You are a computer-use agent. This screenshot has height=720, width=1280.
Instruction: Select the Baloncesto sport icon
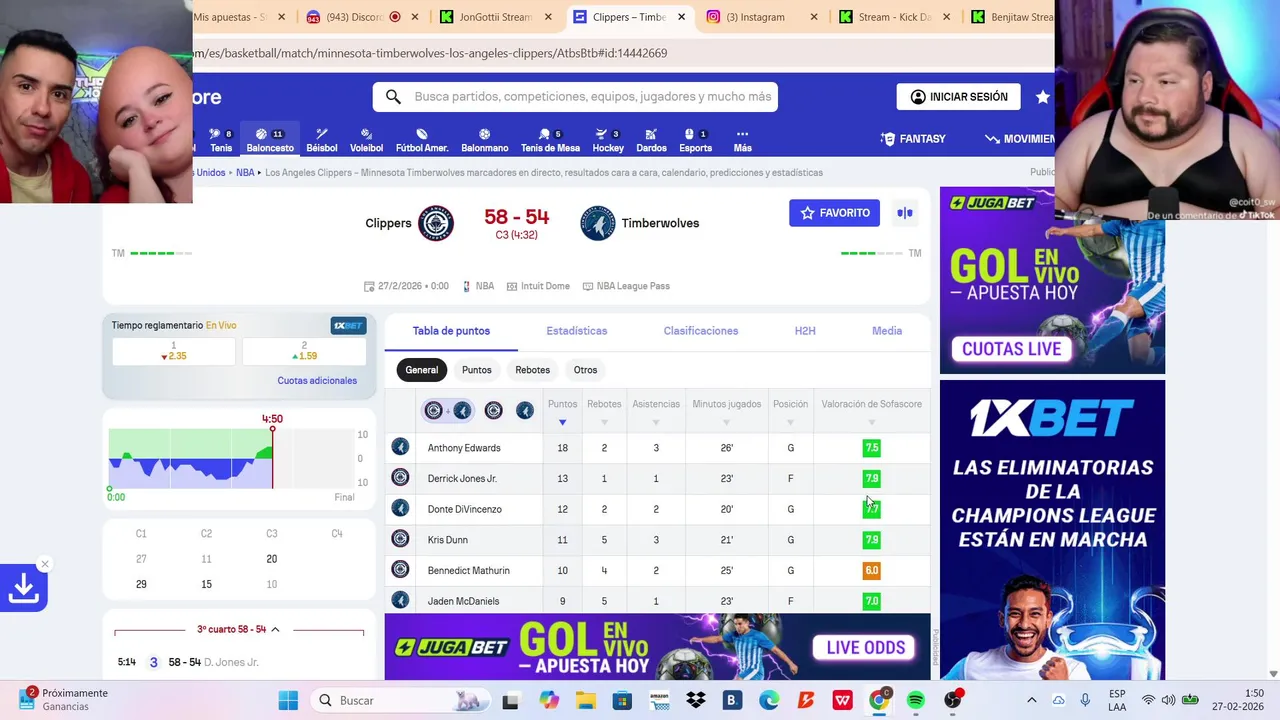coord(270,140)
